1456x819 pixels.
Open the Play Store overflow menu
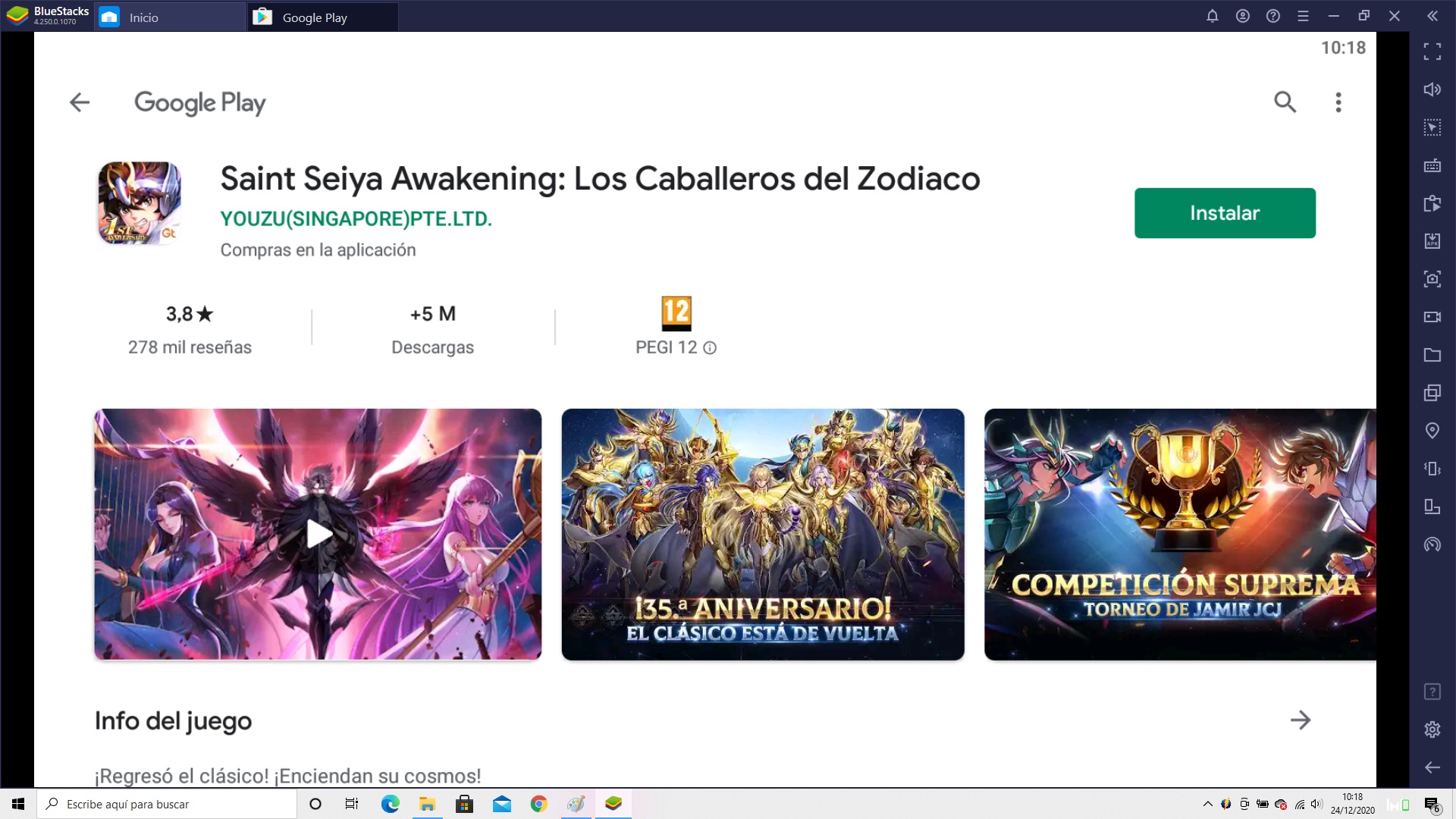[x=1338, y=102]
